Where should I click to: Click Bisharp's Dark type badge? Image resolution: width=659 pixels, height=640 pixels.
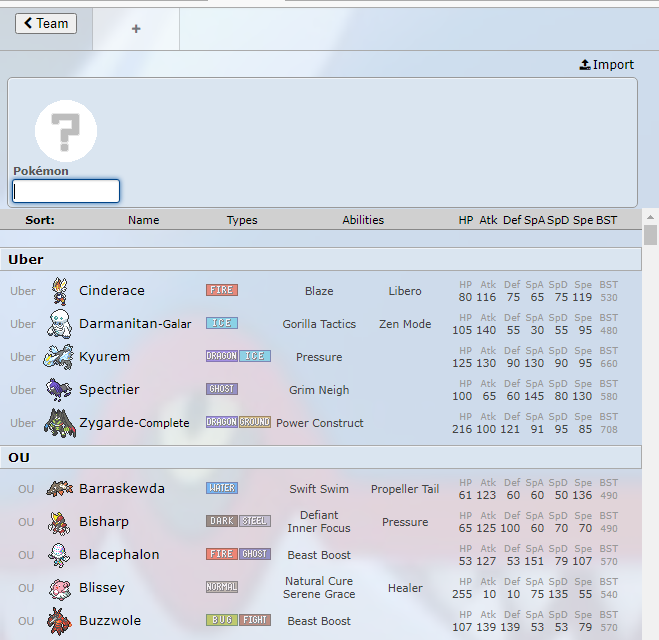(222, 521)
